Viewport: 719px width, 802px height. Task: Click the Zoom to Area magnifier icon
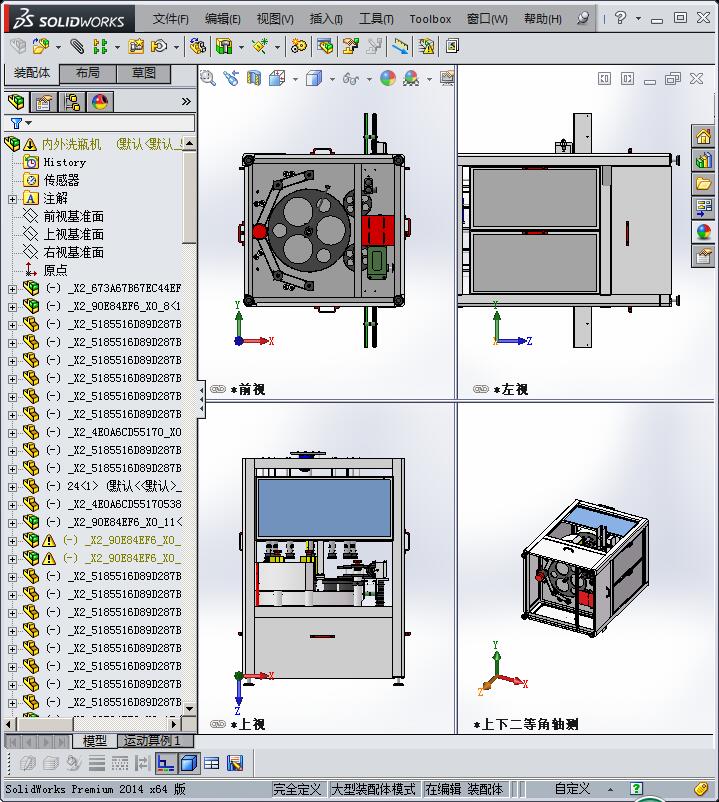tap(208, 78)
